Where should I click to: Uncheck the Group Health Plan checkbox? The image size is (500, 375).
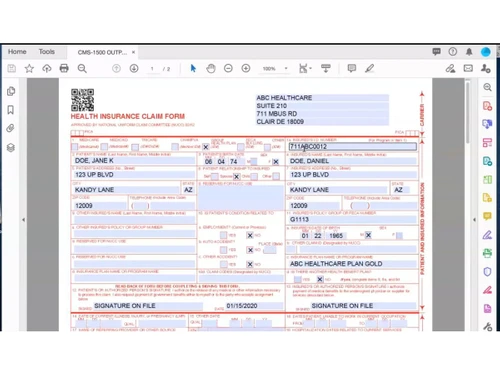[x=206, y=147]
